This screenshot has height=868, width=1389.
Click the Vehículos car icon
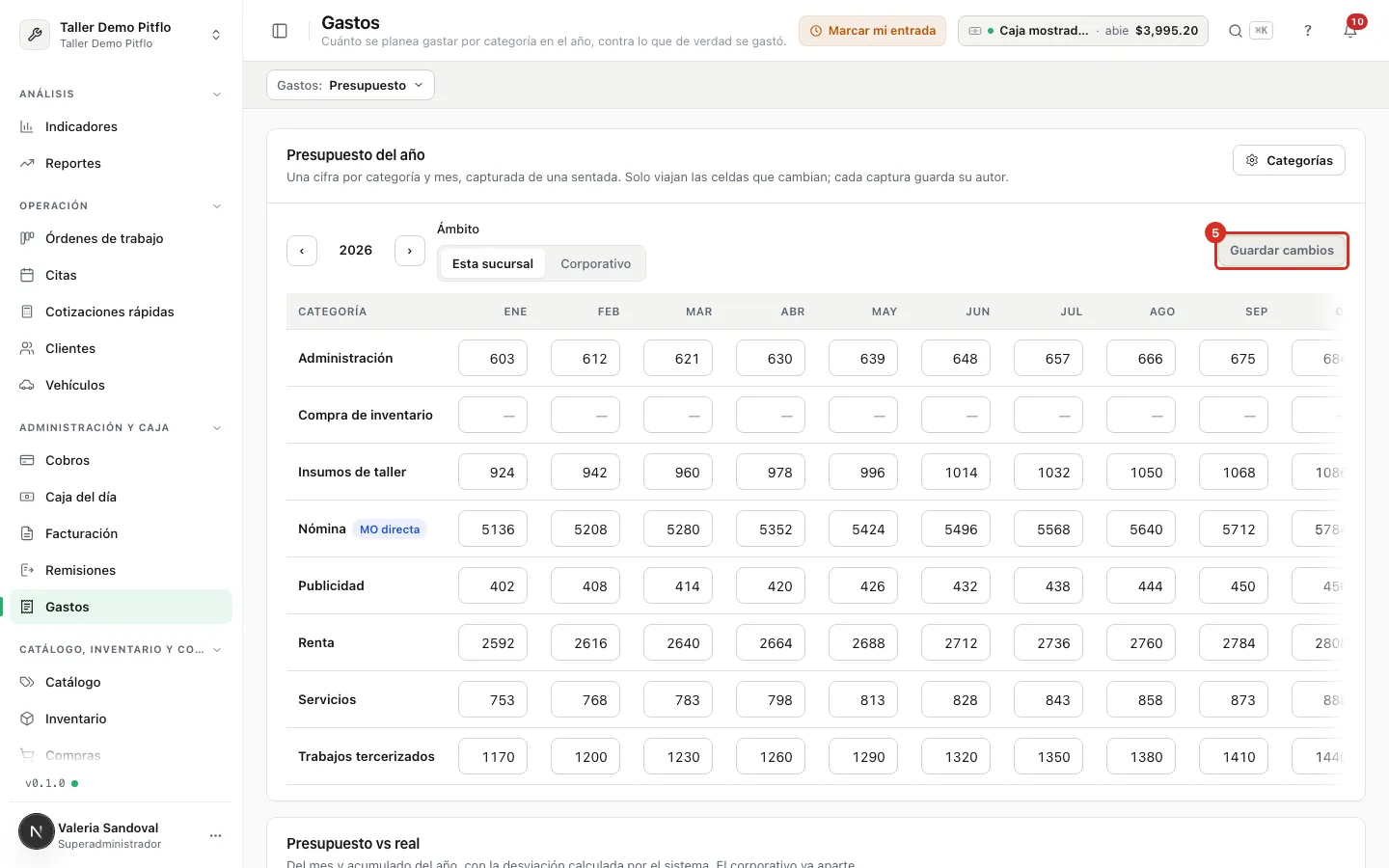27,385
